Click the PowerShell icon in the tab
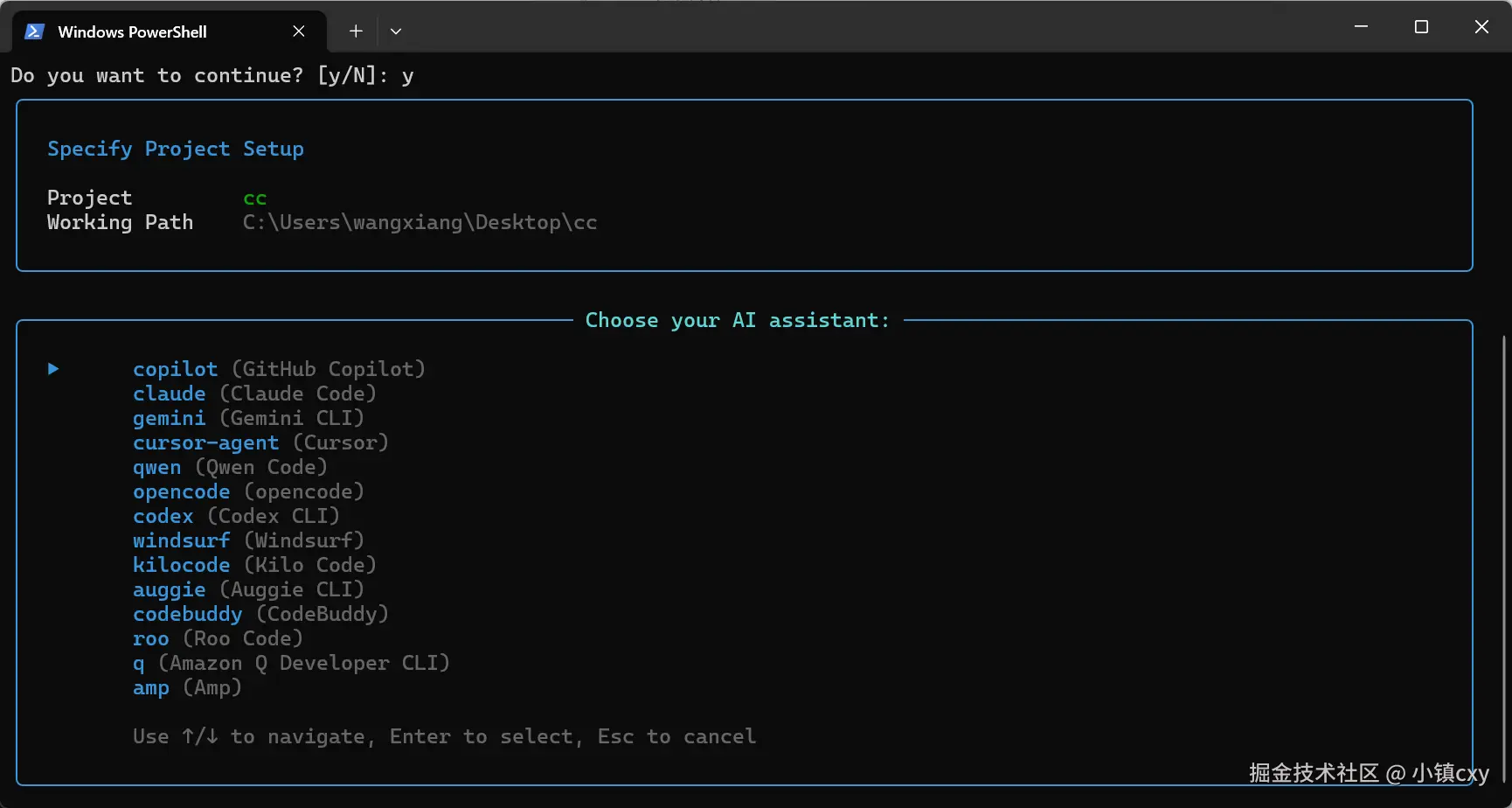1512x808 pixels. 34,31
